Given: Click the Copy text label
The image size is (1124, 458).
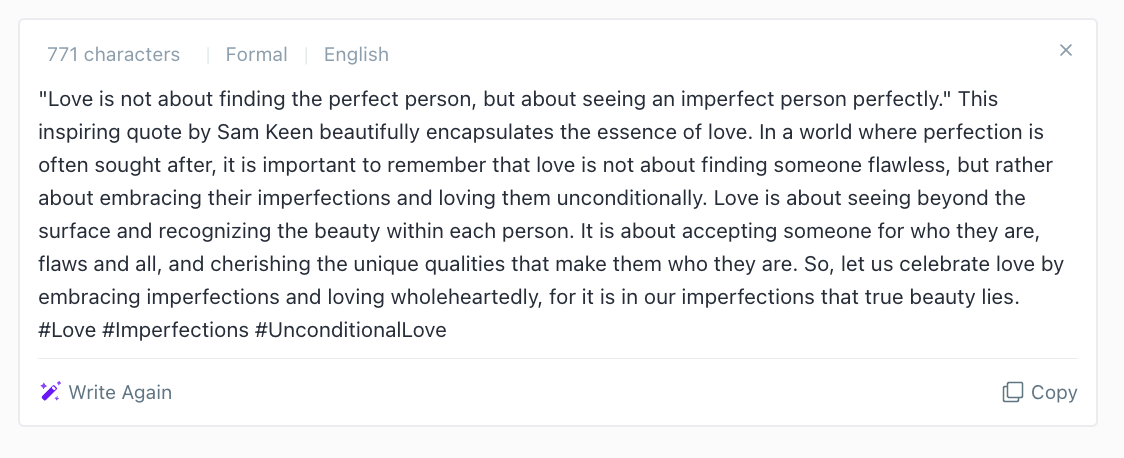Looking at the screenshot, I should (x=1054, y=392).
